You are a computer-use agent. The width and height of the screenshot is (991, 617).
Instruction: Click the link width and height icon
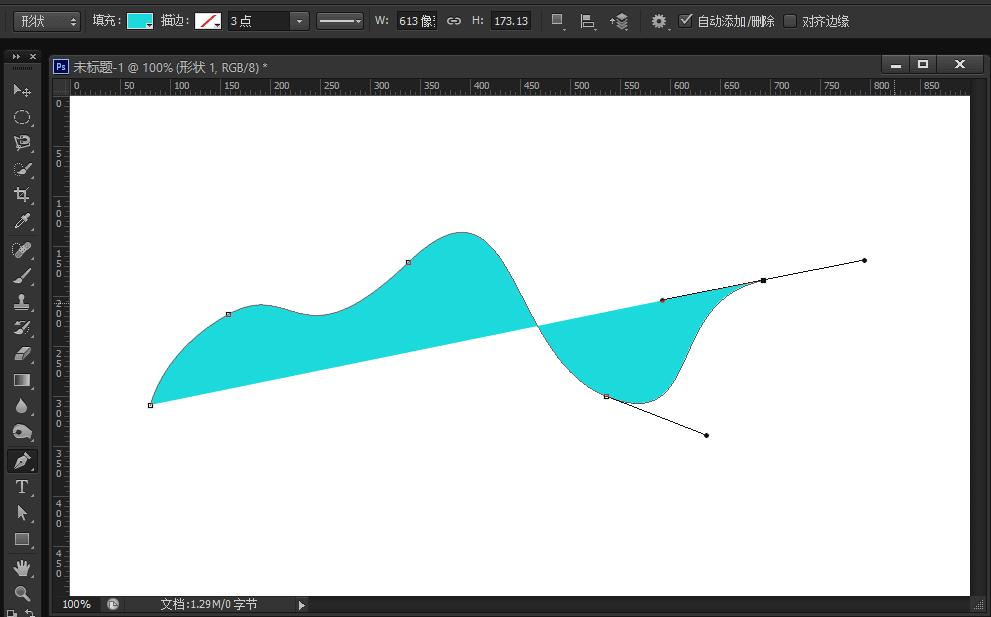coord(454,21)
